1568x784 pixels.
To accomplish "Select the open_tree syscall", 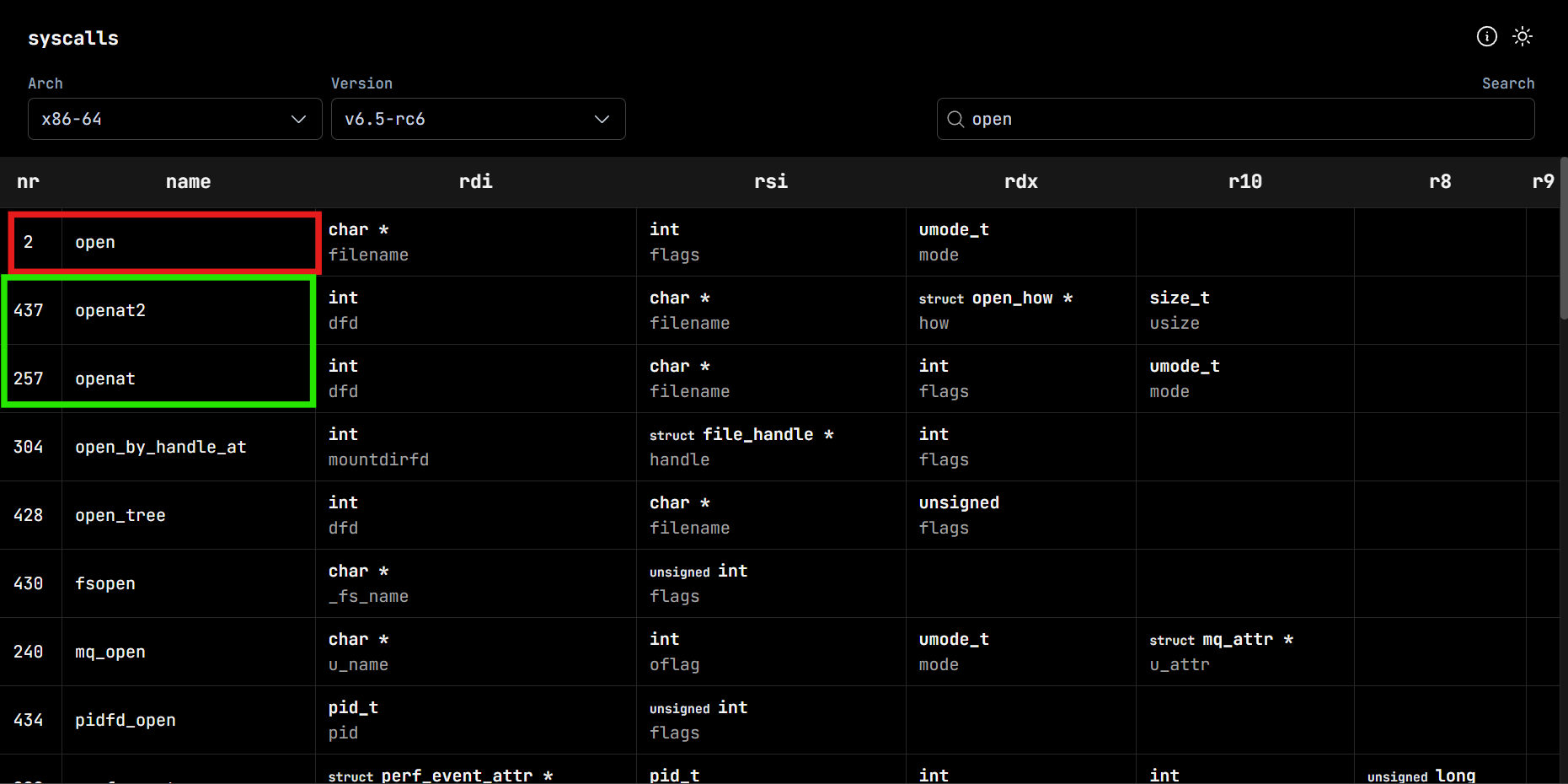I will tap(120, 516).
